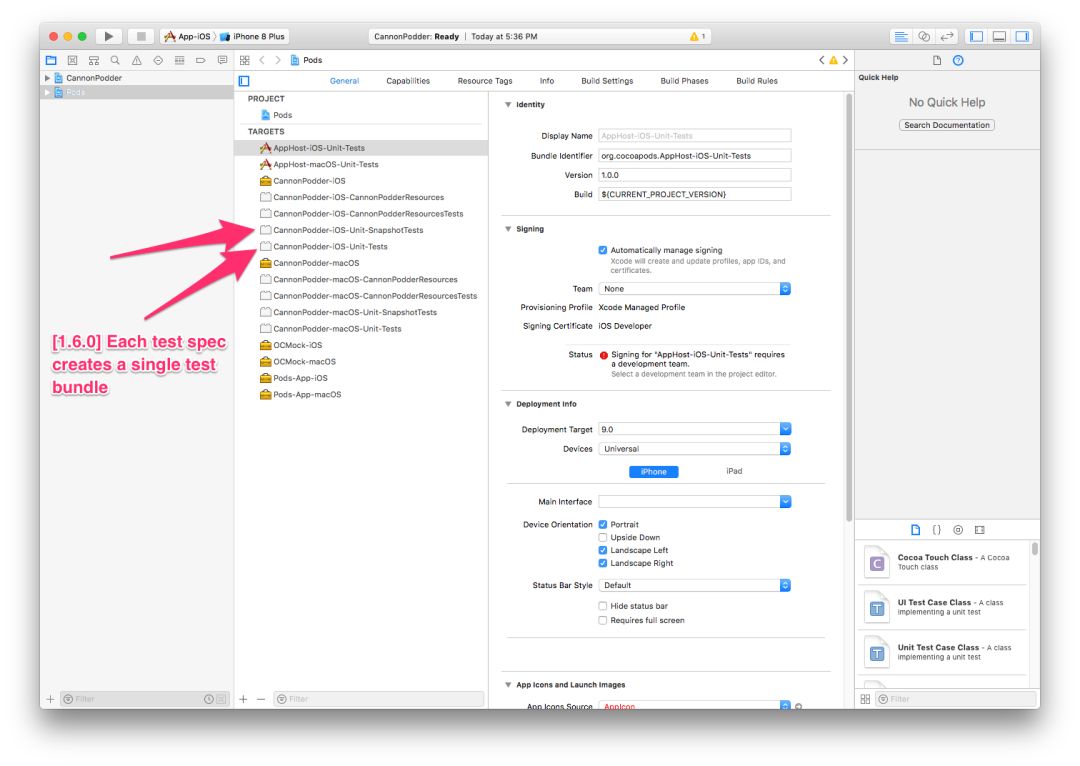Image resolution: width=1080 pixels, height=766 pixels.
Task: Open the Breakpoint navigator
Action: point(200,61)
